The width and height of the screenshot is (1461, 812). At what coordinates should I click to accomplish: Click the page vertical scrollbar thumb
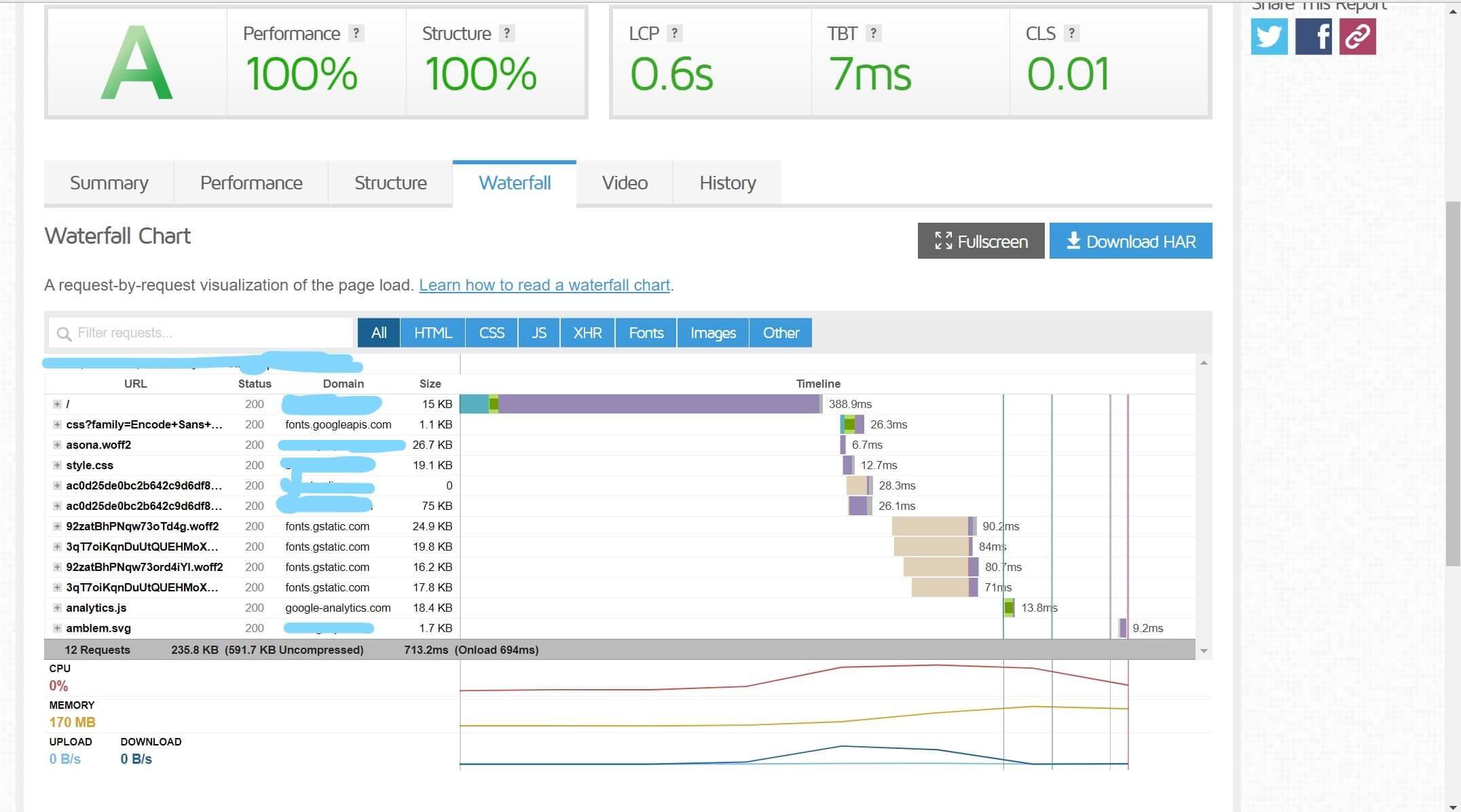point(1454,384)
